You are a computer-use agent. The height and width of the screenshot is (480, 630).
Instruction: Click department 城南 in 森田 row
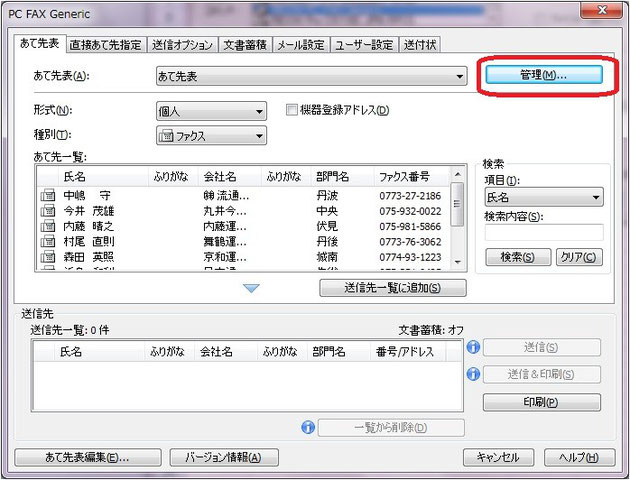[327, 257]
